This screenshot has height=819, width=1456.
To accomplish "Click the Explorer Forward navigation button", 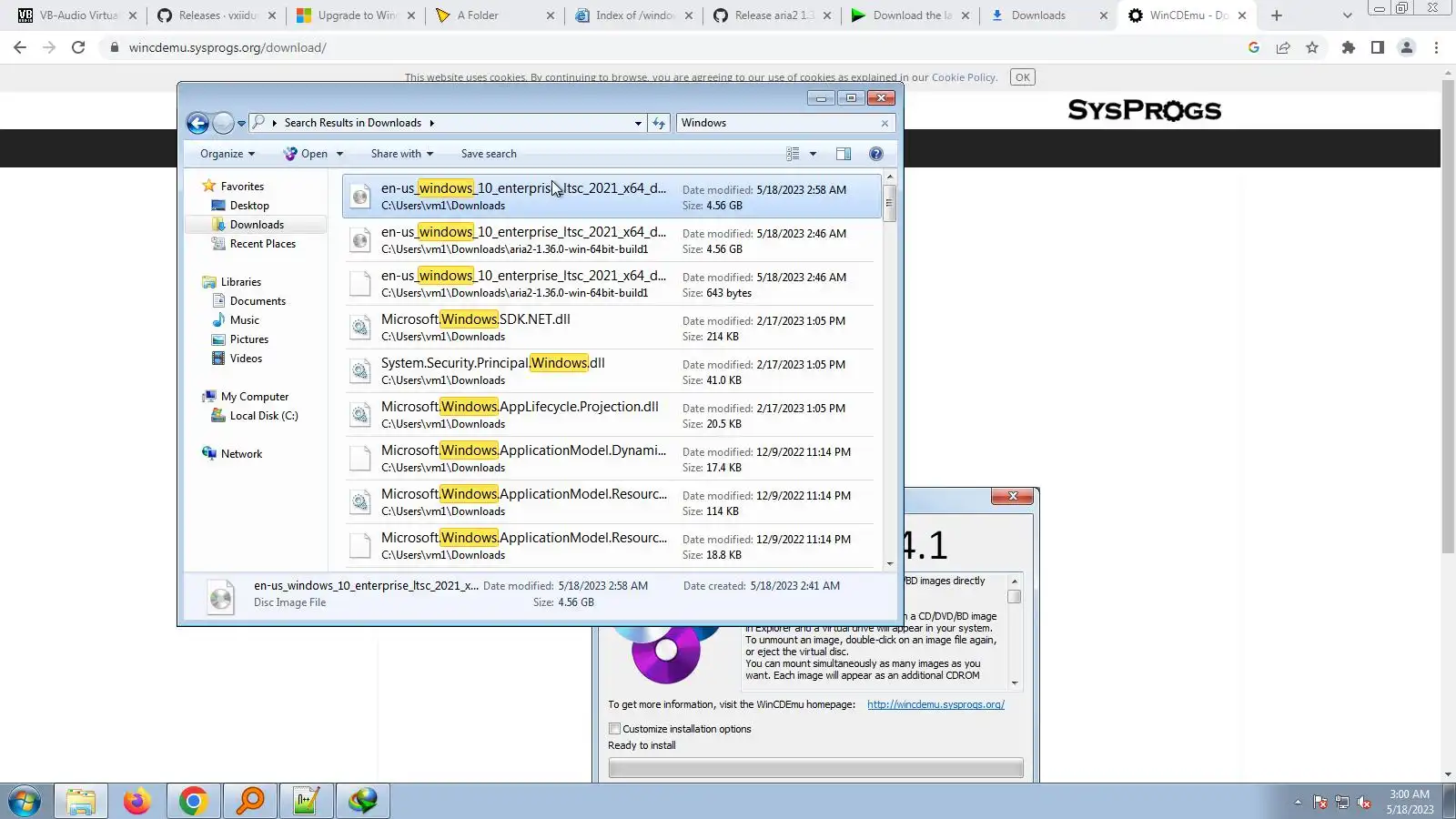I will [x=223, y=123].
